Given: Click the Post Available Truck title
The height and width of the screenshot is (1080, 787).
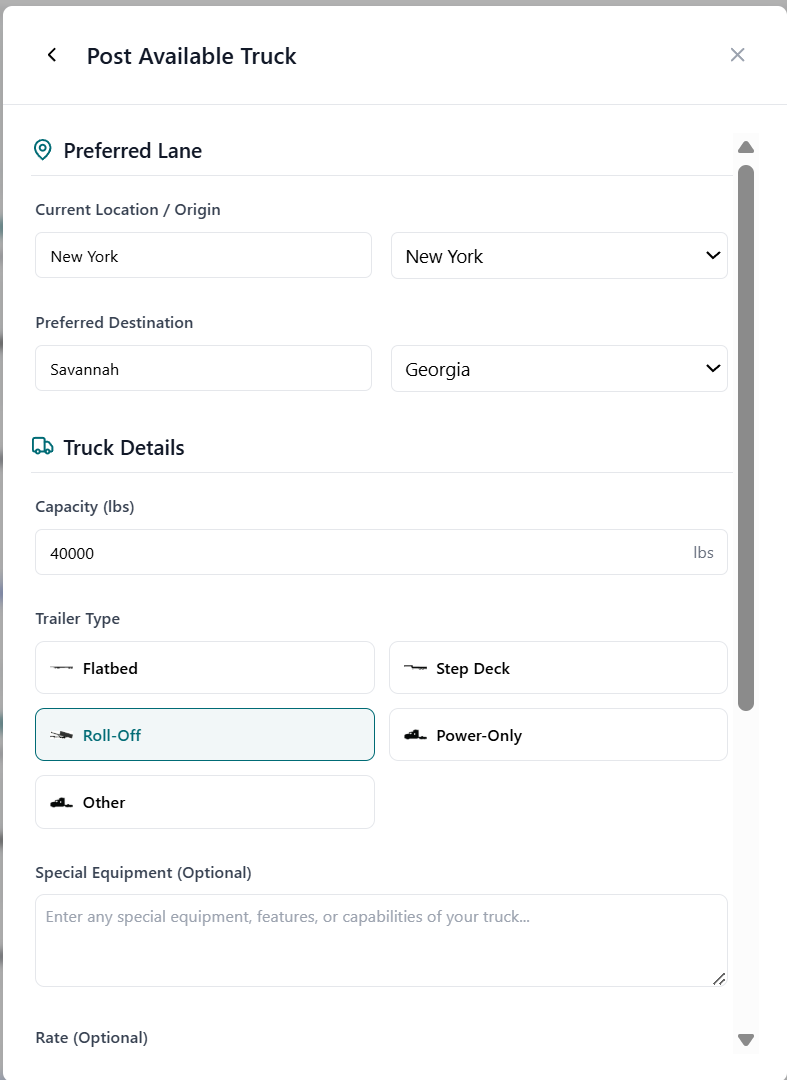Looking at the screenshot, I should click(191, 56).
